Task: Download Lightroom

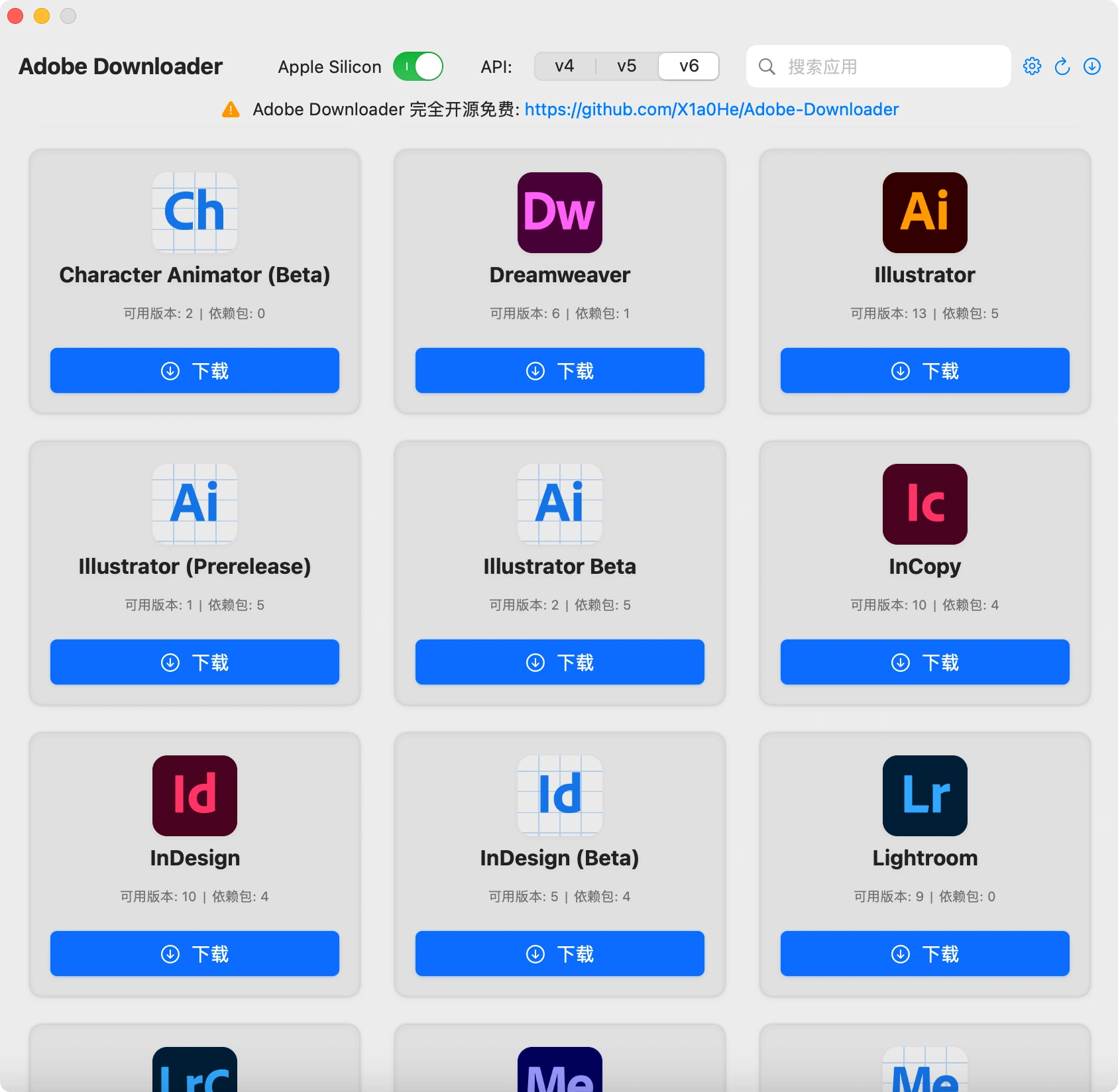Action: (x=925, y=954)
